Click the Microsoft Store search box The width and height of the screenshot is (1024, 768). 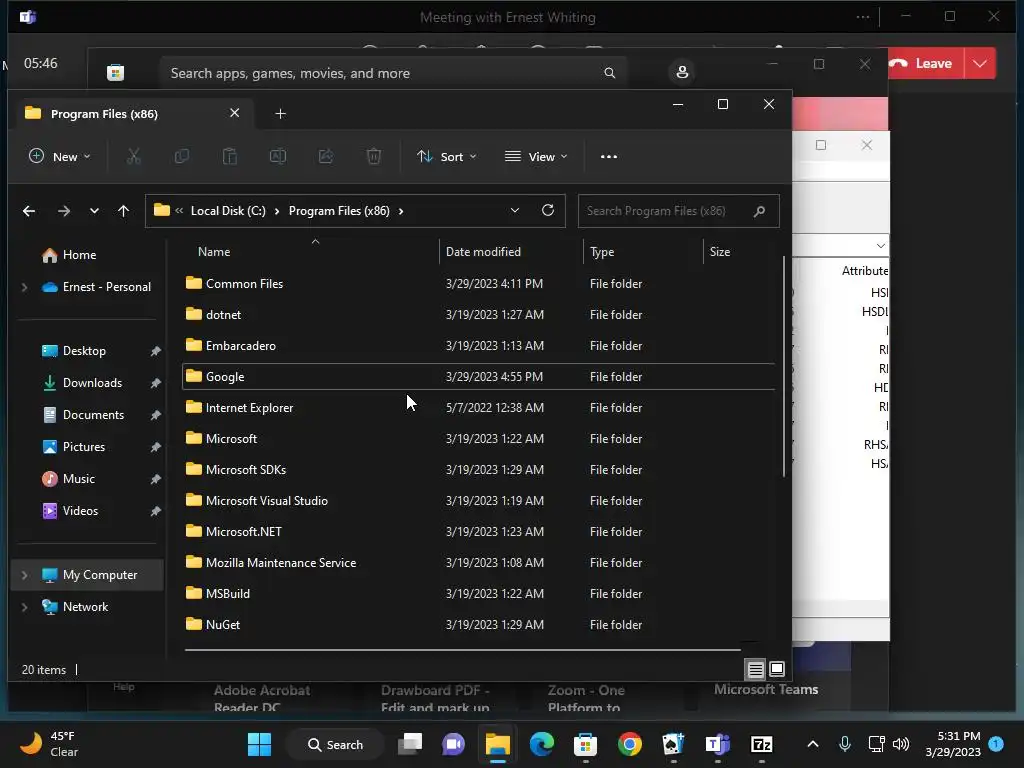(392, 72)
